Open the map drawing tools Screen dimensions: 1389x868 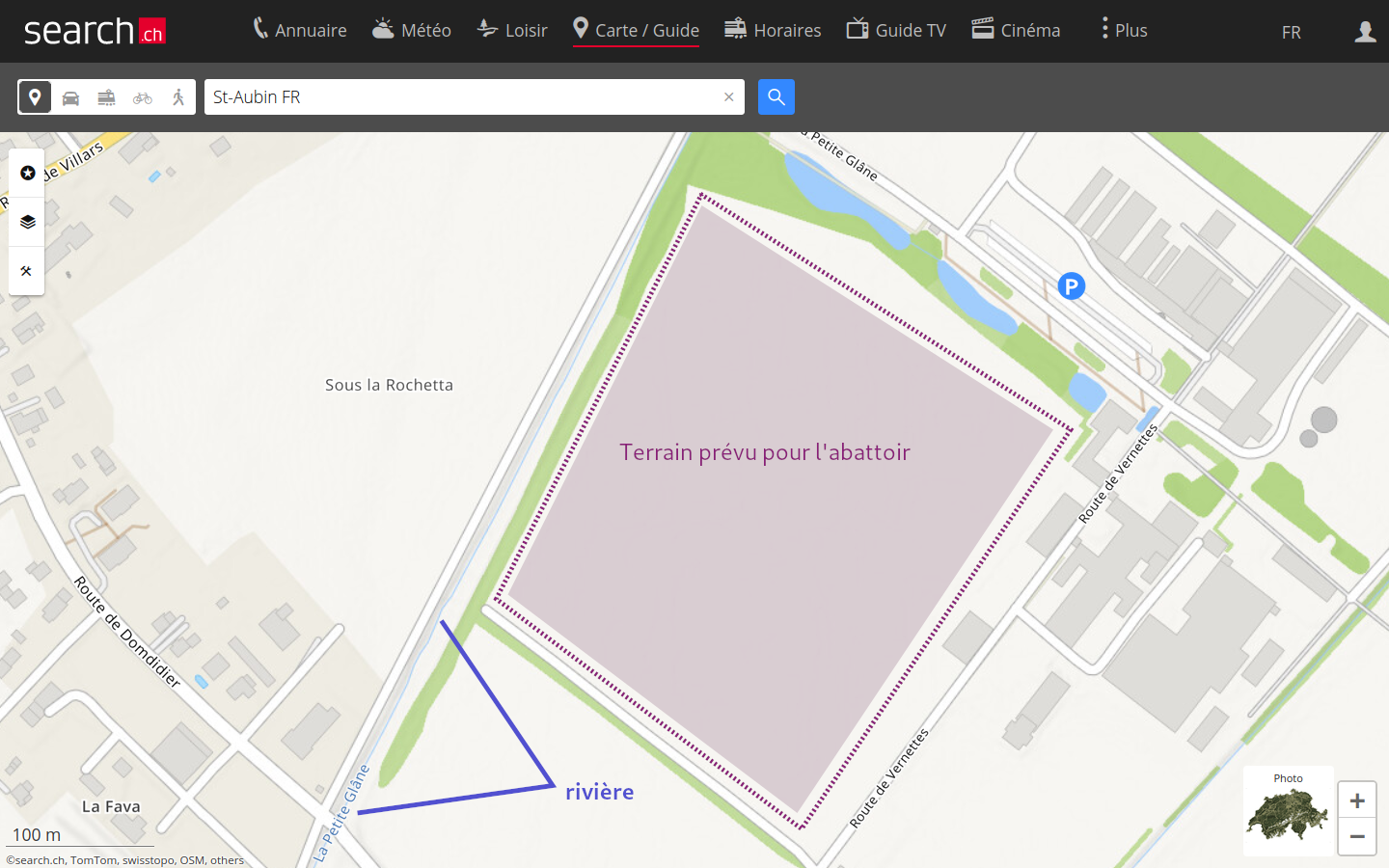[x=27, y=271]
